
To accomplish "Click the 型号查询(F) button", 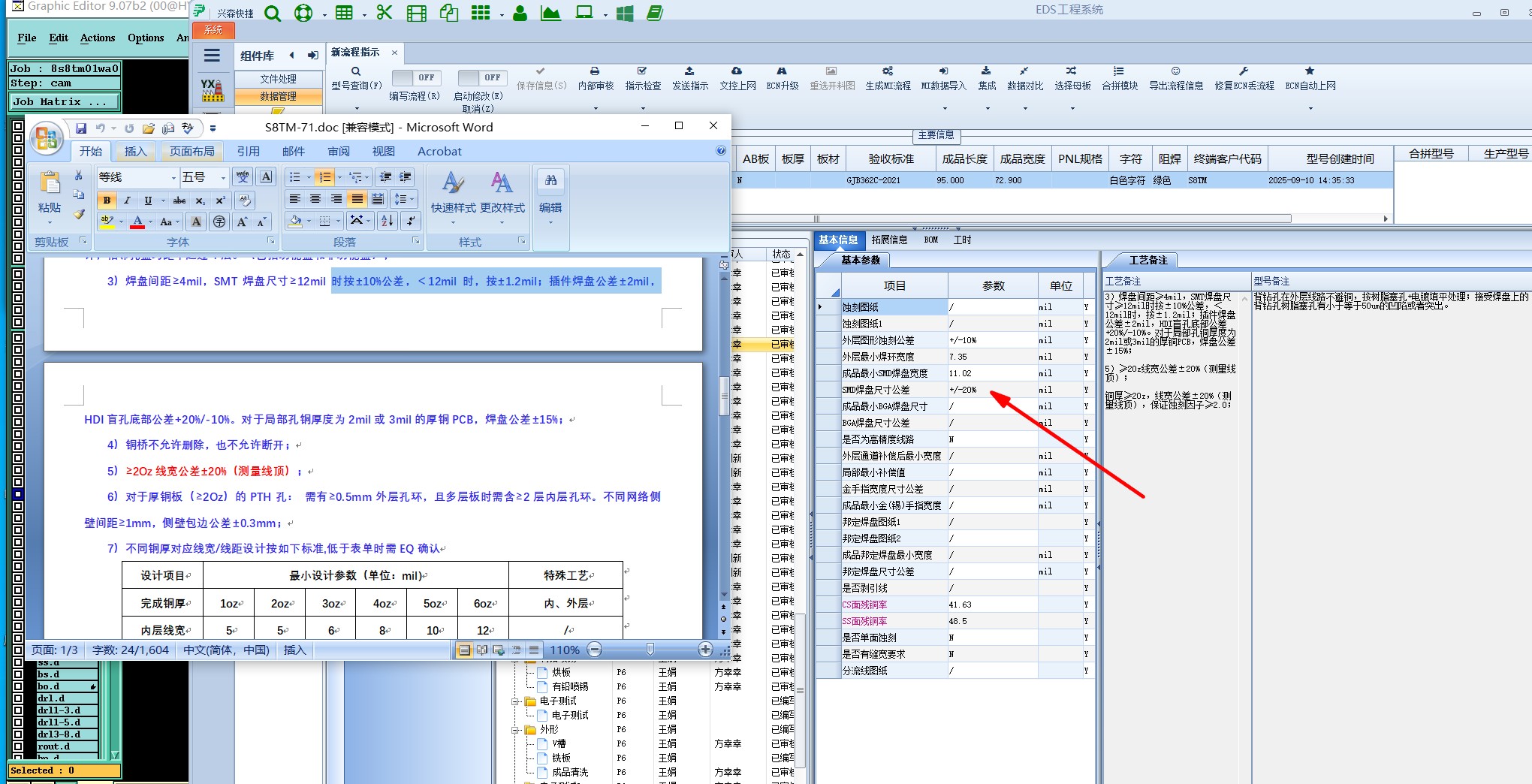I will (x=357, y=79).
